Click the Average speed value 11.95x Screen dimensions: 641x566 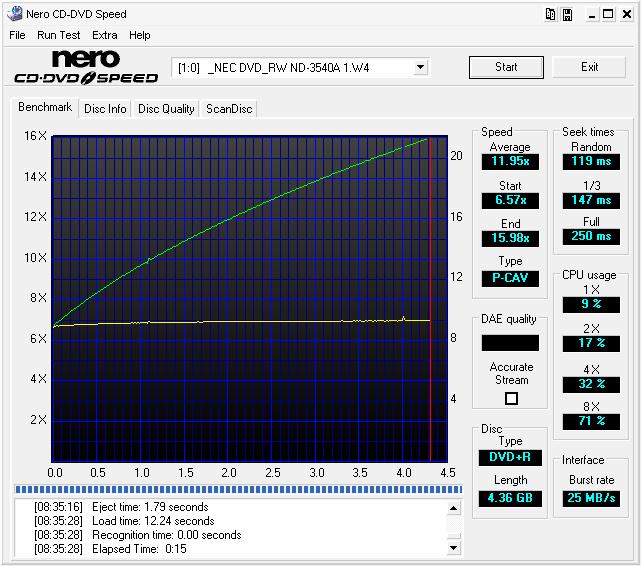[x=510, y=161]
